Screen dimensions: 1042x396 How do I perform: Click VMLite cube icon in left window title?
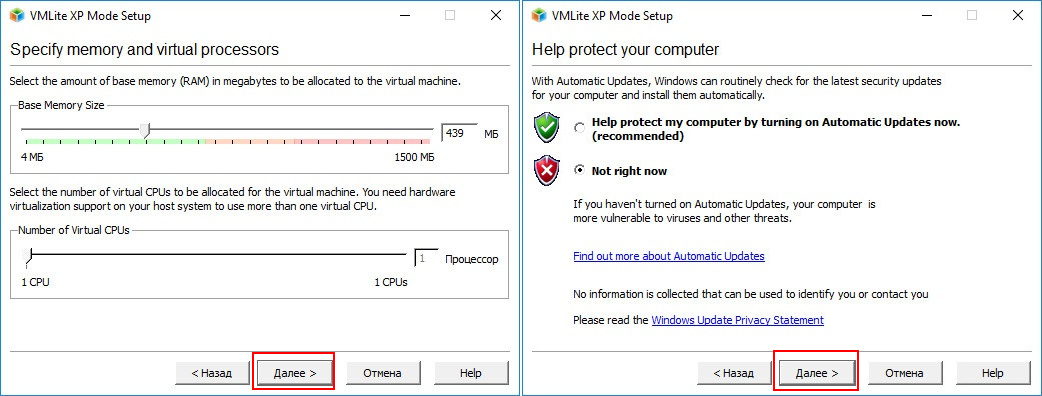pyautogui.click(x=17, y=15)
